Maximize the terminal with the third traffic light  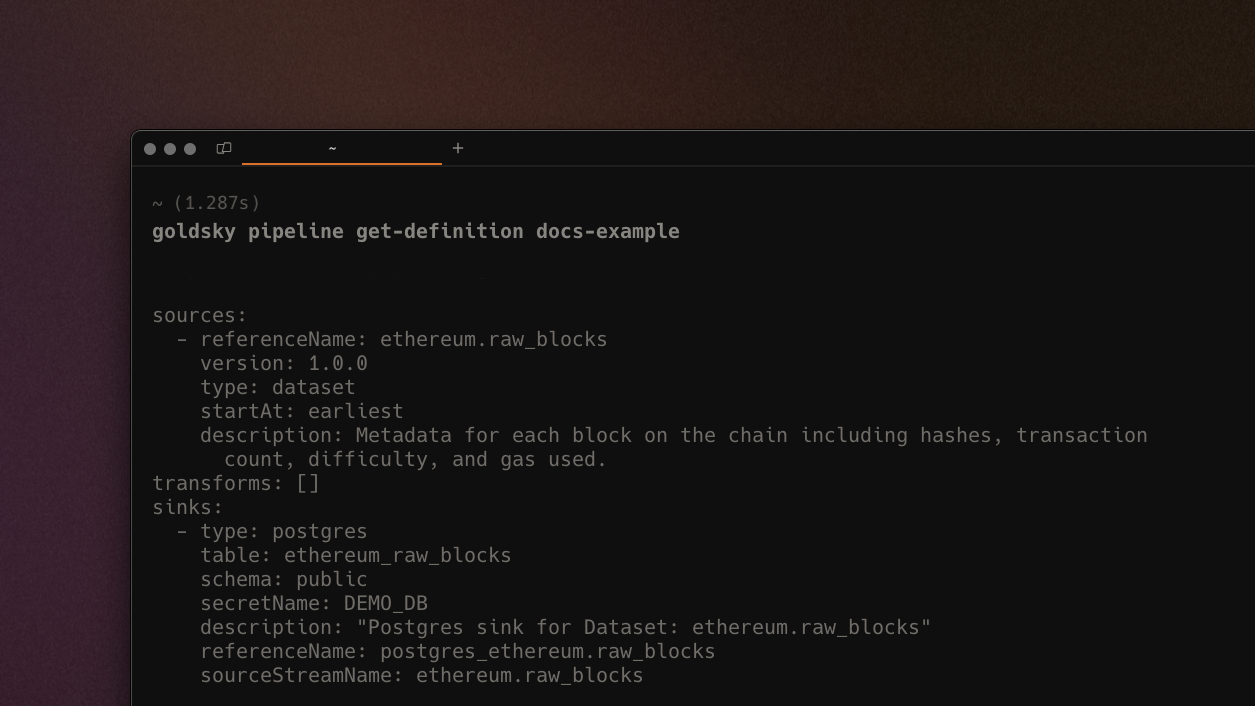click(x=190, y=149)
